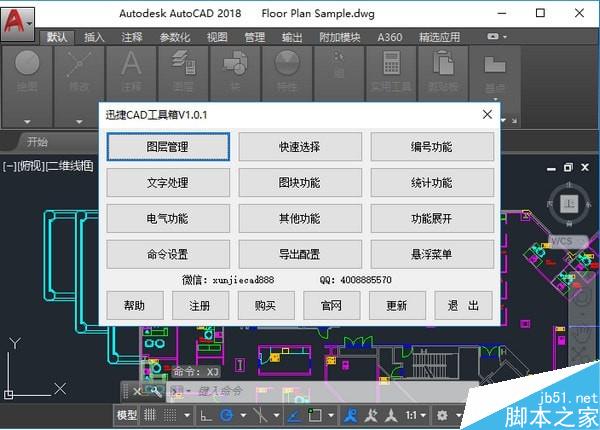Open the Clipboard panel paste icon
The height and width of the screenshot is (430, 600).
443,63
